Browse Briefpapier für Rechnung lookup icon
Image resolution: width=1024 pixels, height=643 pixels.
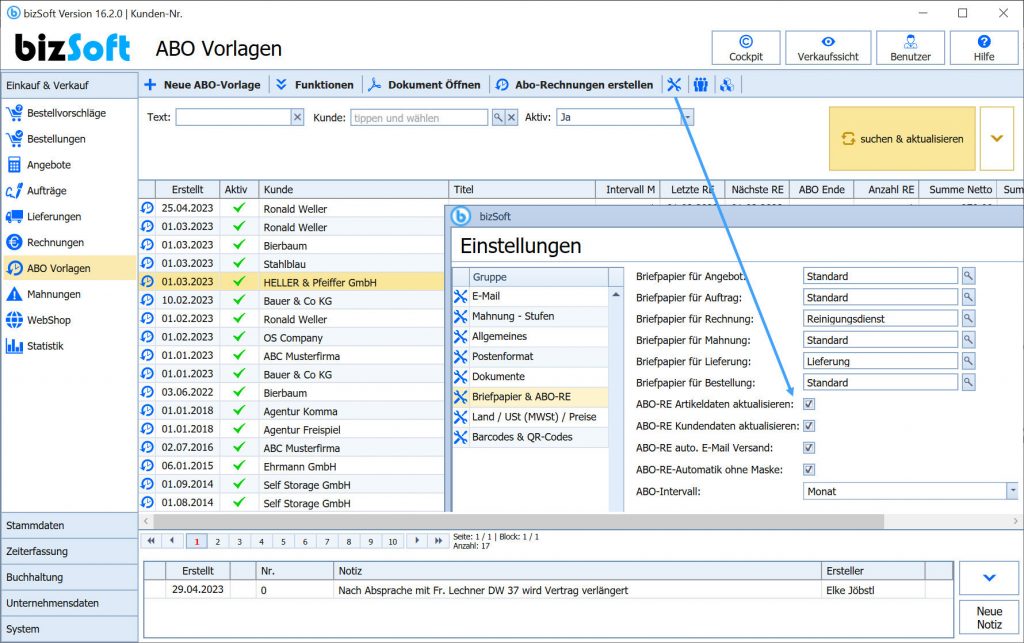point(968,319)
